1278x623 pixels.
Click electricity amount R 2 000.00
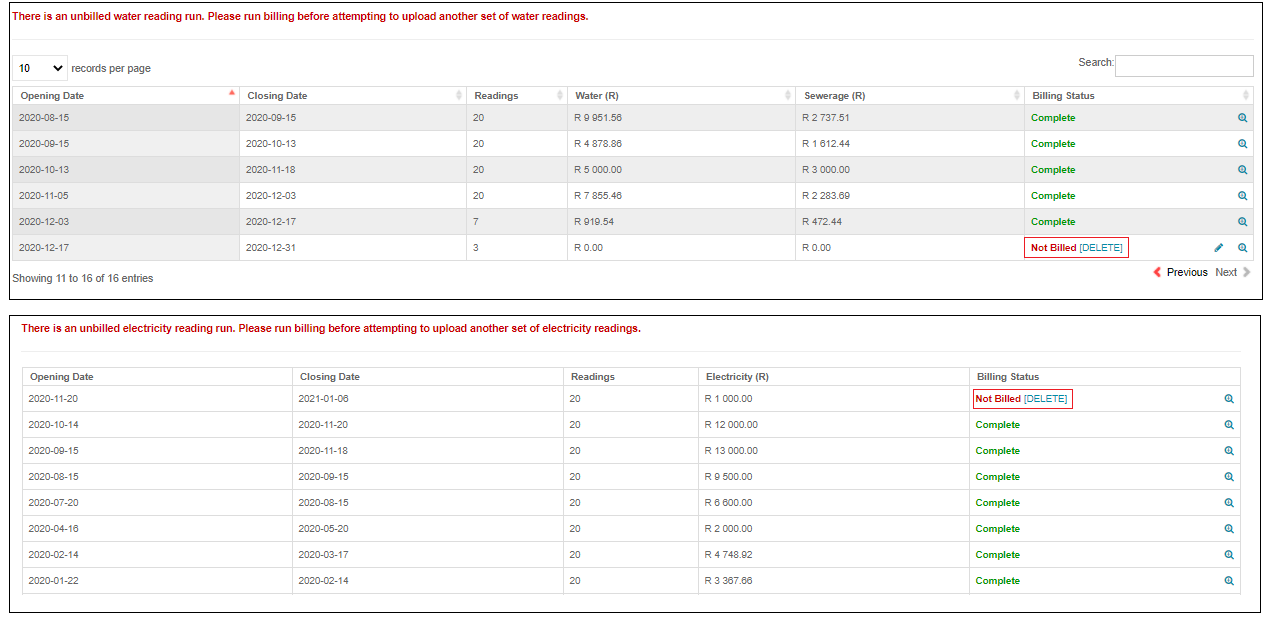pos(729,529)
